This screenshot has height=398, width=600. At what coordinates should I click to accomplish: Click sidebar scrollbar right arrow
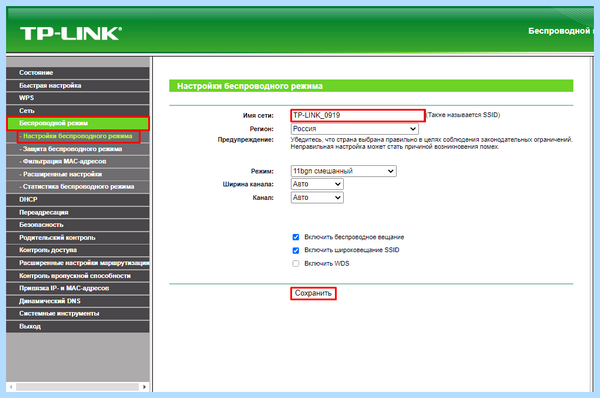coord(144,387)
